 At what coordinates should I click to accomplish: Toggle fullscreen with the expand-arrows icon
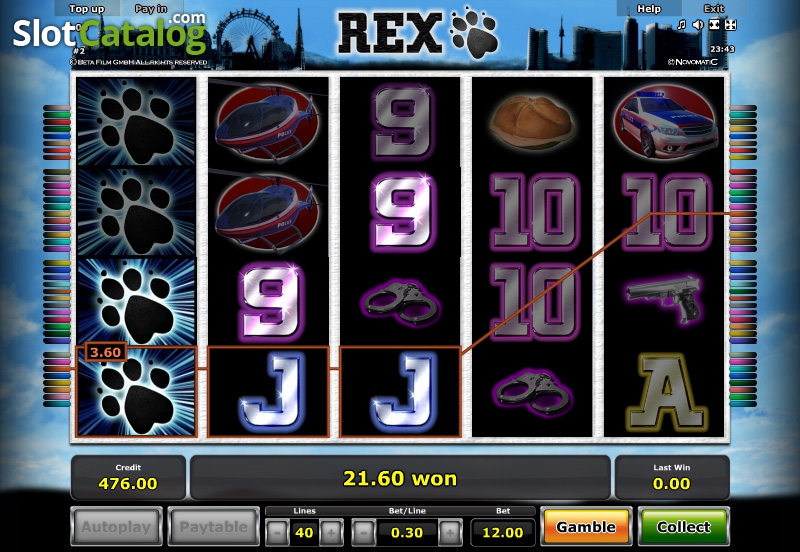[731, 24]
